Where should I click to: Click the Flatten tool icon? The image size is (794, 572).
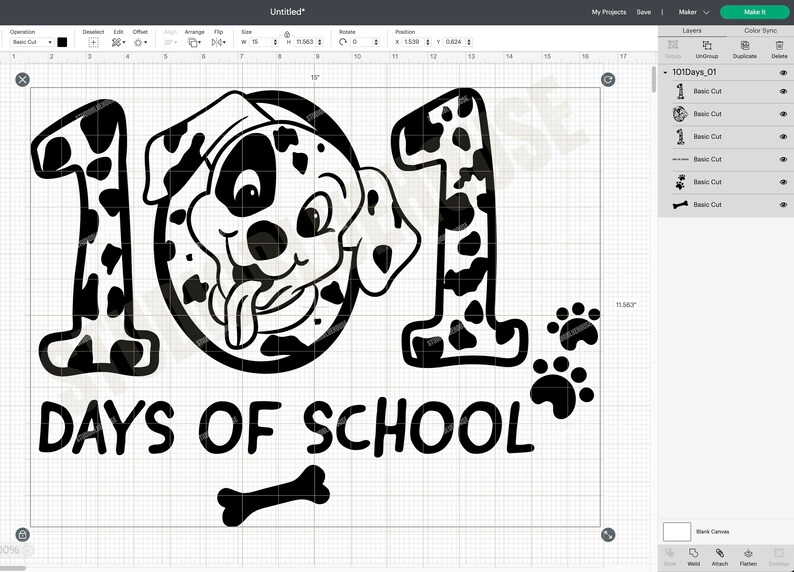click(x=748, y=553)
